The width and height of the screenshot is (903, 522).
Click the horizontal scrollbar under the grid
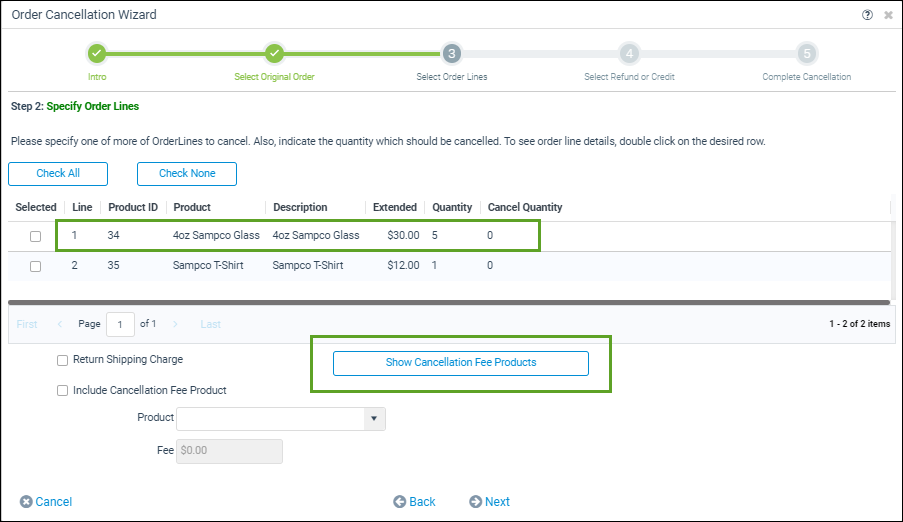449,302
